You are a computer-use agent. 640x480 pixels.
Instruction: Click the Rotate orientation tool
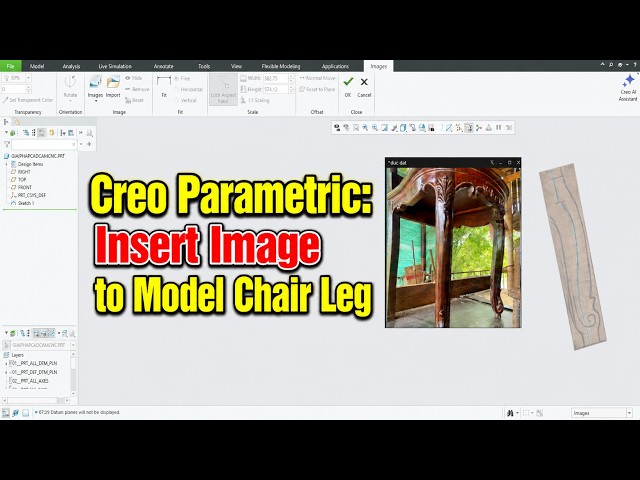[x=70, y=84]
